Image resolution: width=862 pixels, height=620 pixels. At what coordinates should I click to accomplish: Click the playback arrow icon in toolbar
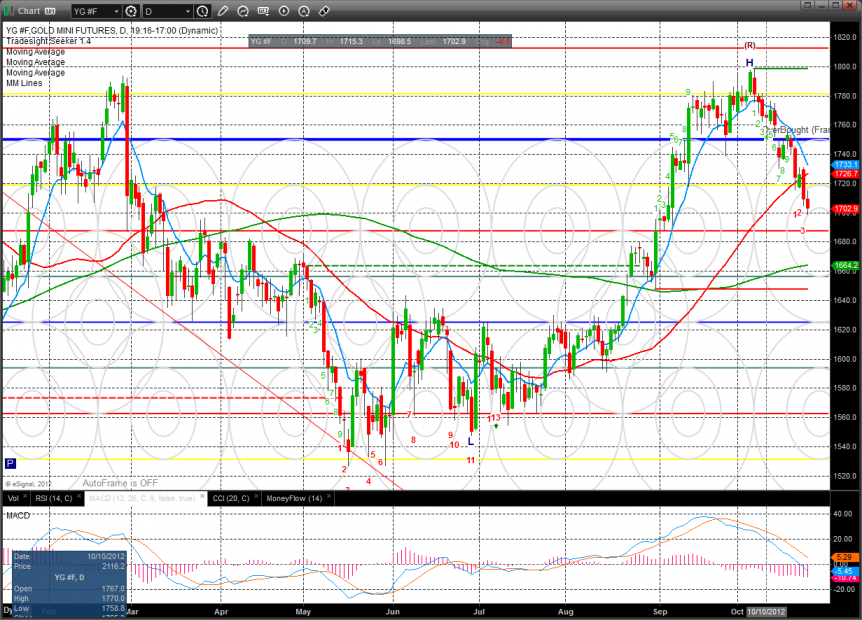pos(284,11)
